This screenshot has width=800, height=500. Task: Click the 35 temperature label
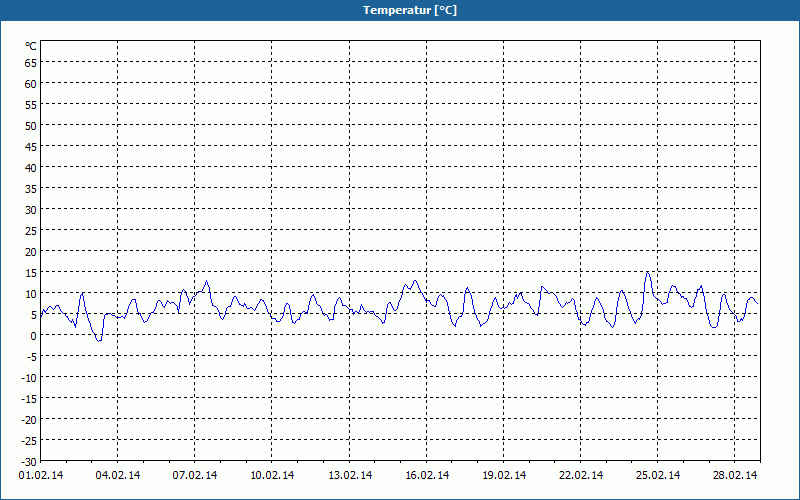tap(31, 189)
